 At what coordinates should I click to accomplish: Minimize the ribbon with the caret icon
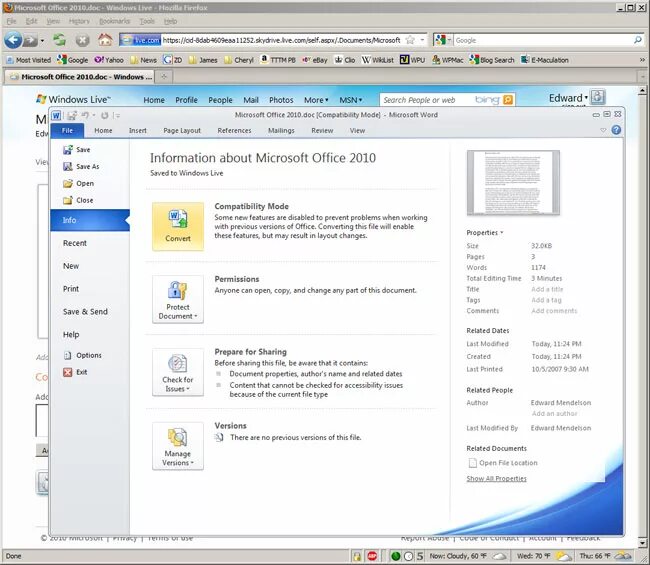(603, 130)
